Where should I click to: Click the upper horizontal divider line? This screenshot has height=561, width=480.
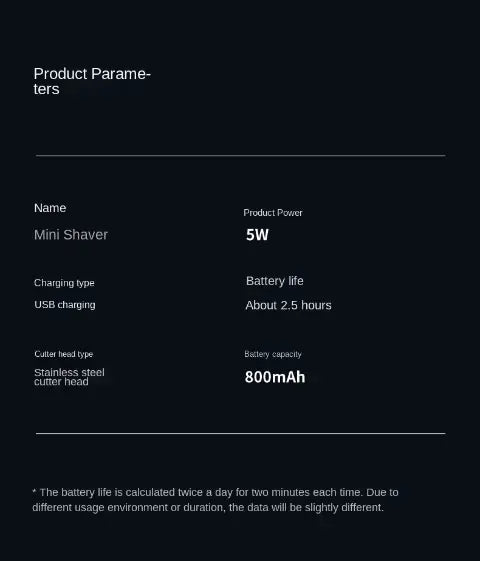point(241,156)
